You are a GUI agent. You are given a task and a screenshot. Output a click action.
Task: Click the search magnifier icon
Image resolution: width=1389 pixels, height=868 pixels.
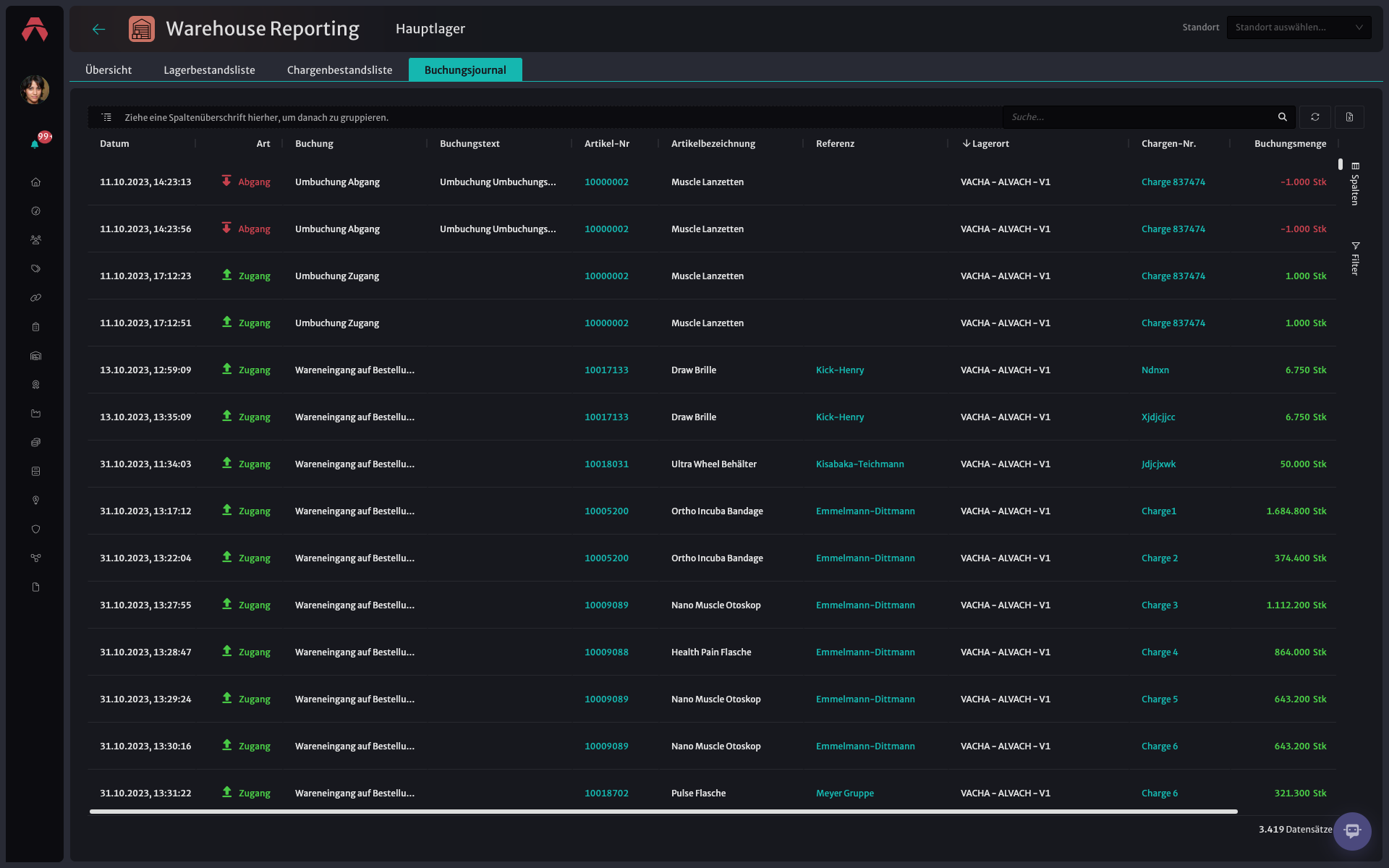pyautogui.click(x=1282, y=117)
